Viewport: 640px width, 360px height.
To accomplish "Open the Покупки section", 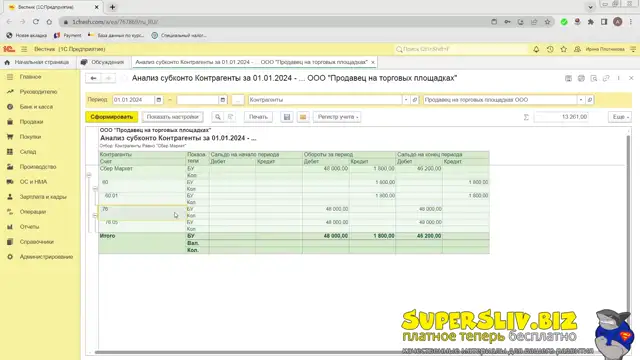I will coord(30,137).
